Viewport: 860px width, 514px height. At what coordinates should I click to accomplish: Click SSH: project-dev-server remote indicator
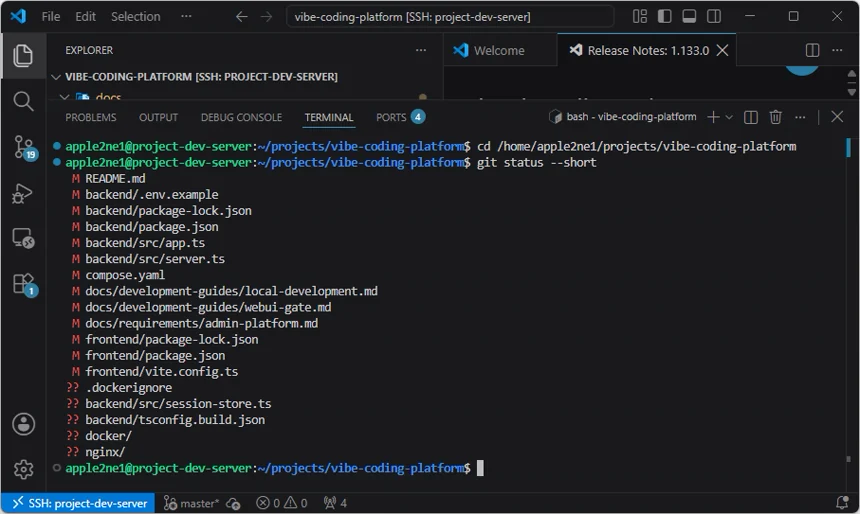click(x=79, y=503)
